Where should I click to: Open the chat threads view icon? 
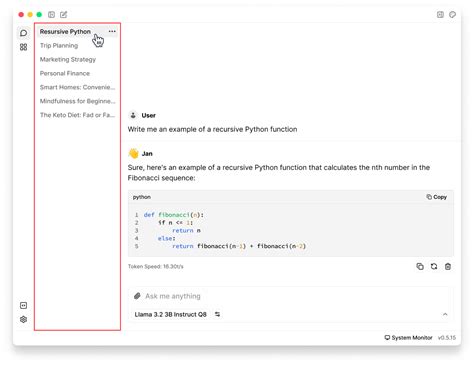point(23,33)
